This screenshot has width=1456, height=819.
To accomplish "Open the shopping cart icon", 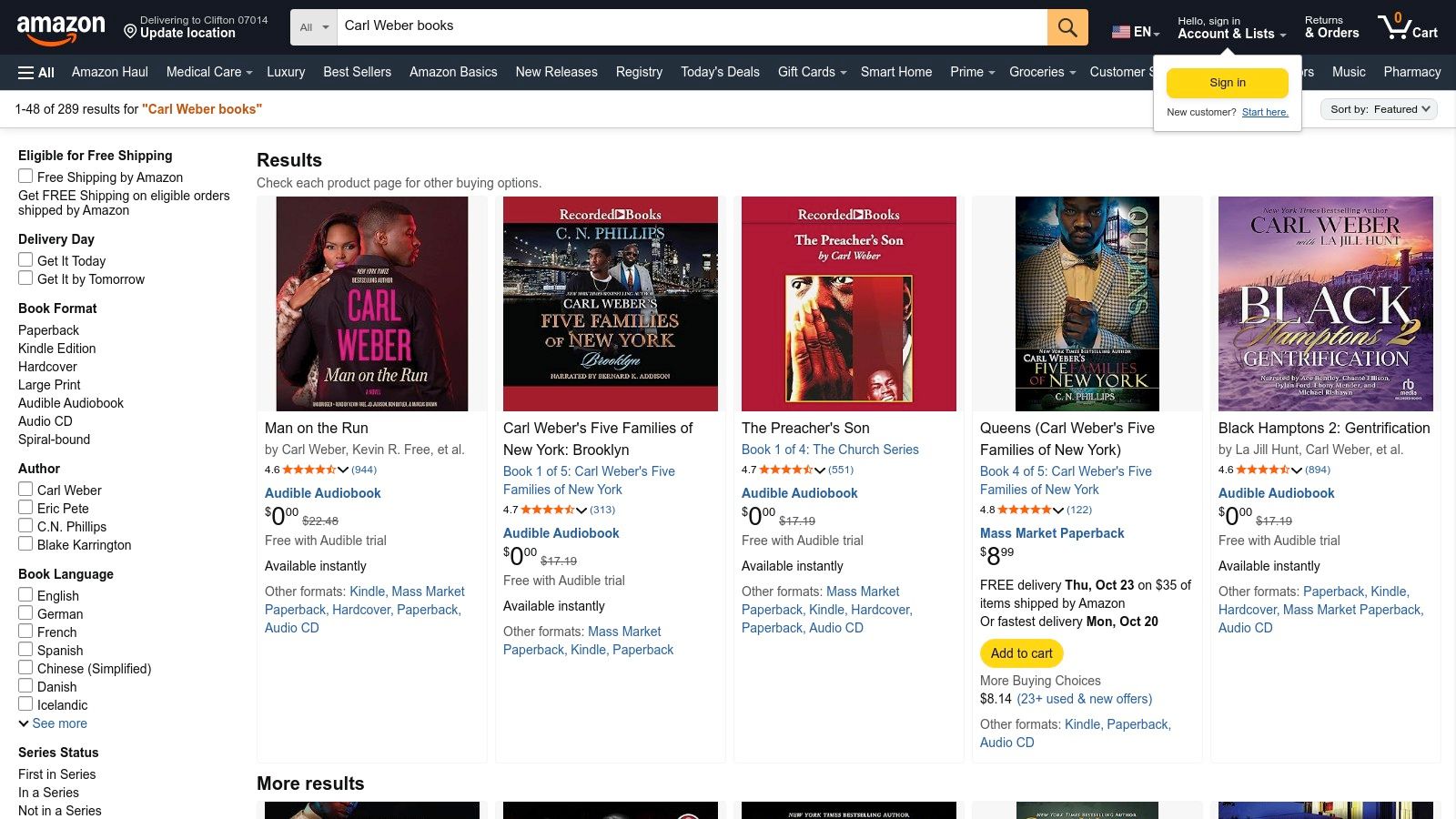I will 1406,27.
